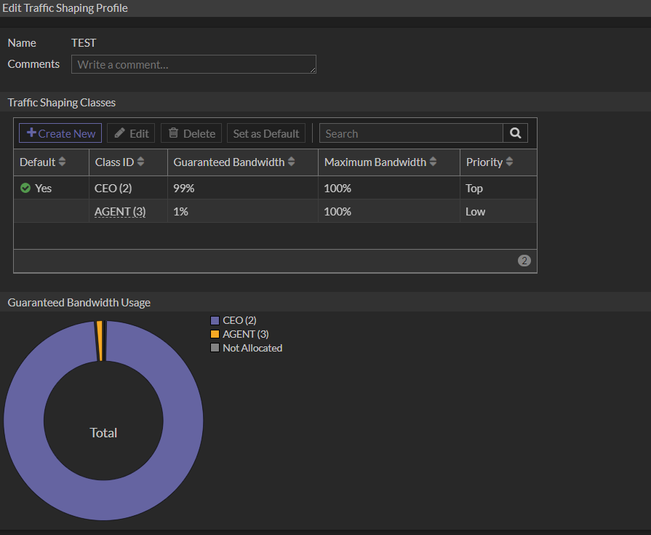This screenshot has height=535, width=651.
Task: Click in the Comments text box
Action: (193, 64)
